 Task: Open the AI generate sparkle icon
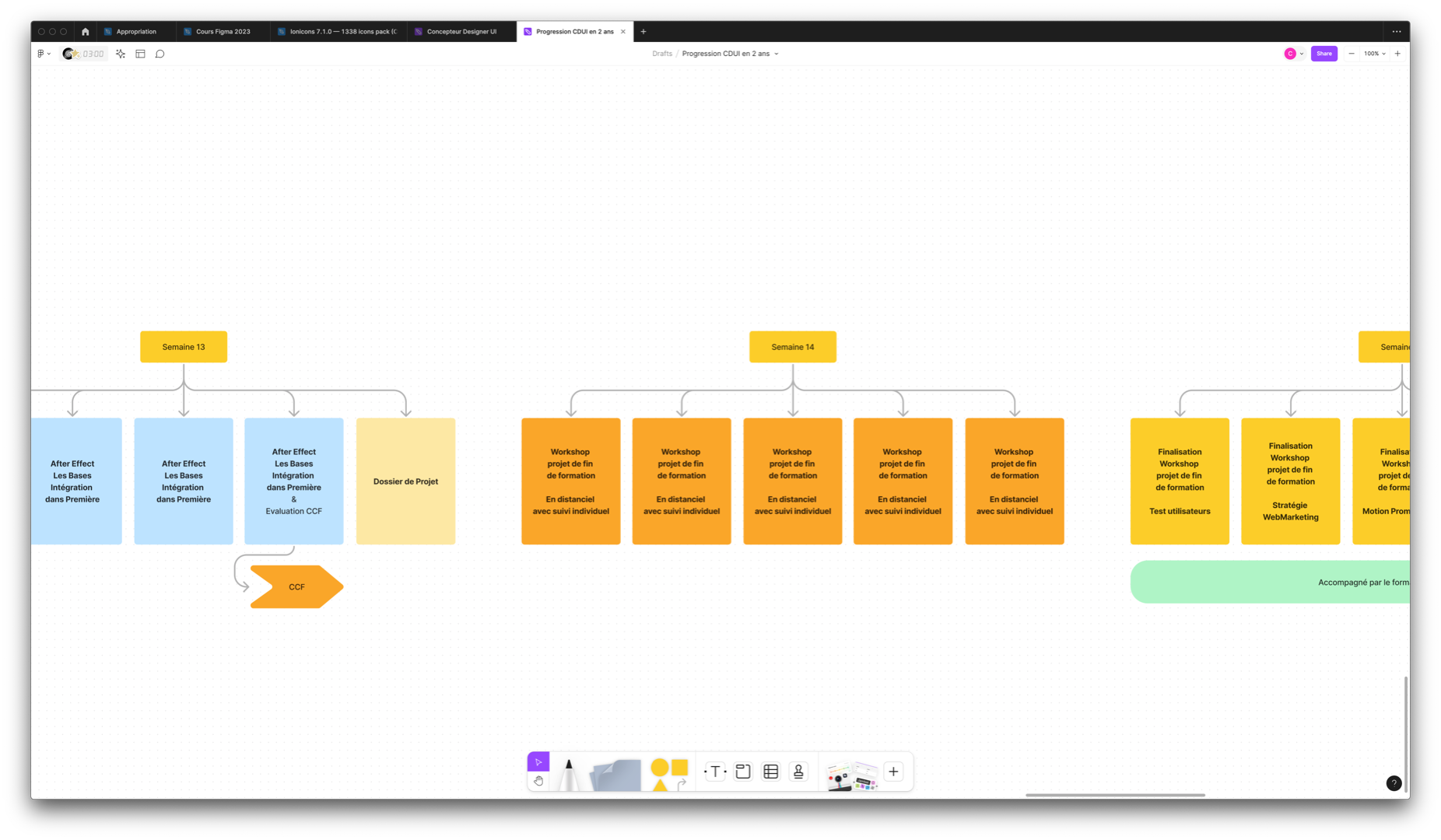click(x=121, y=54)
